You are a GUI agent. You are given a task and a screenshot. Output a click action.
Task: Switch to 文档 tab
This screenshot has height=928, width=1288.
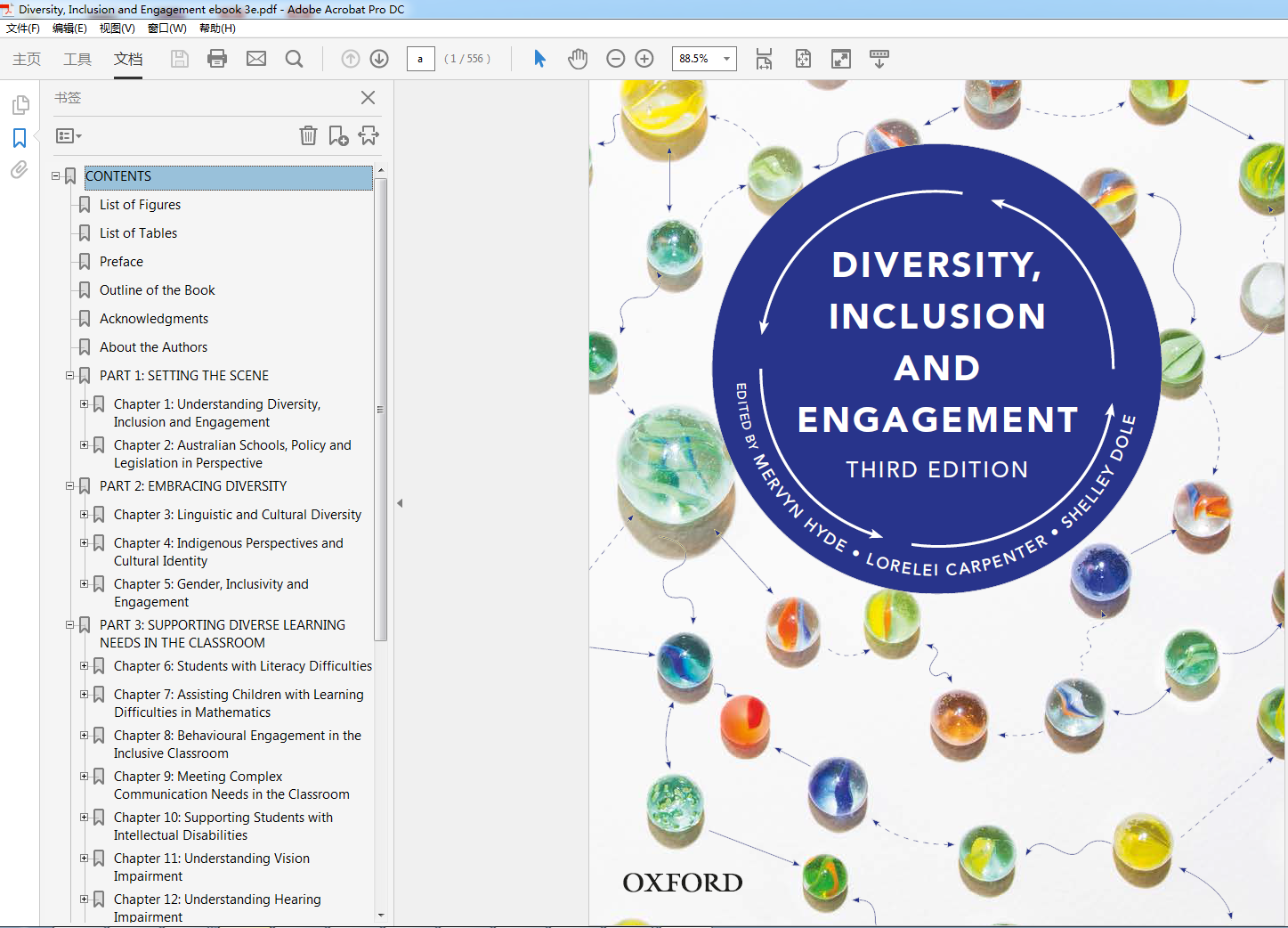pyautogui.click(x=128, y=59)
